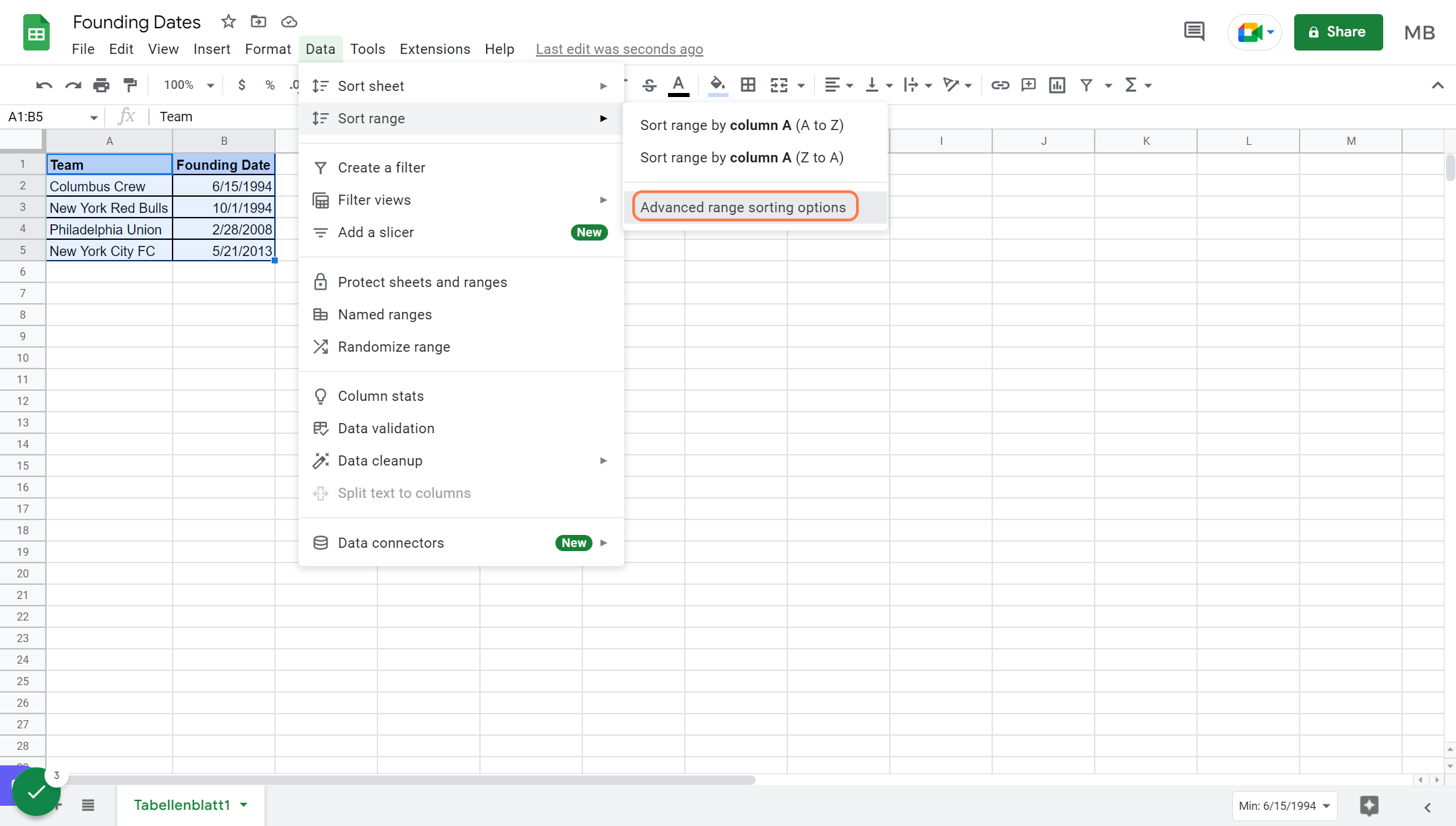The image size is (1456, 826).
Task: Open Last edit was seconds ago link
Action: pyautogui.click(x=619, y=49)
